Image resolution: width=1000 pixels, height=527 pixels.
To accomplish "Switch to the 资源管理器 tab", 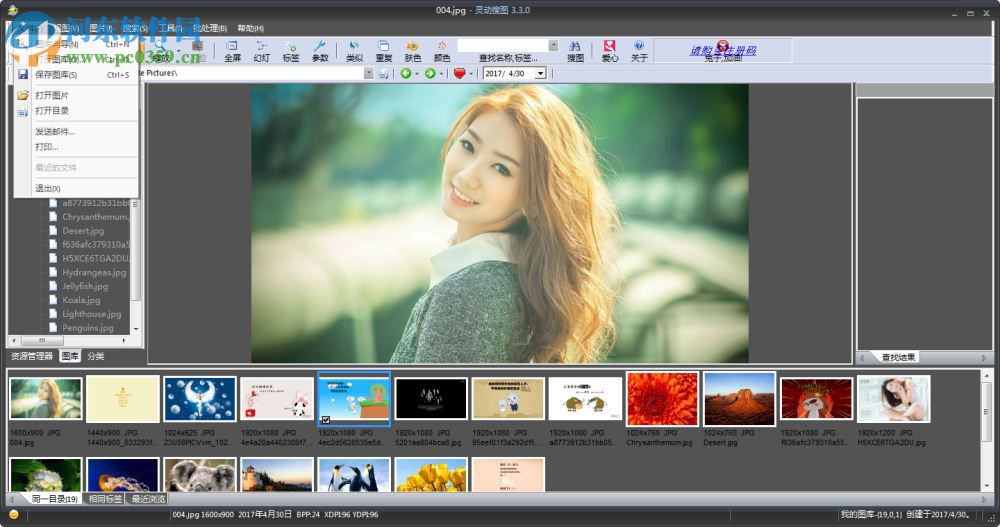I will point(32,356).
